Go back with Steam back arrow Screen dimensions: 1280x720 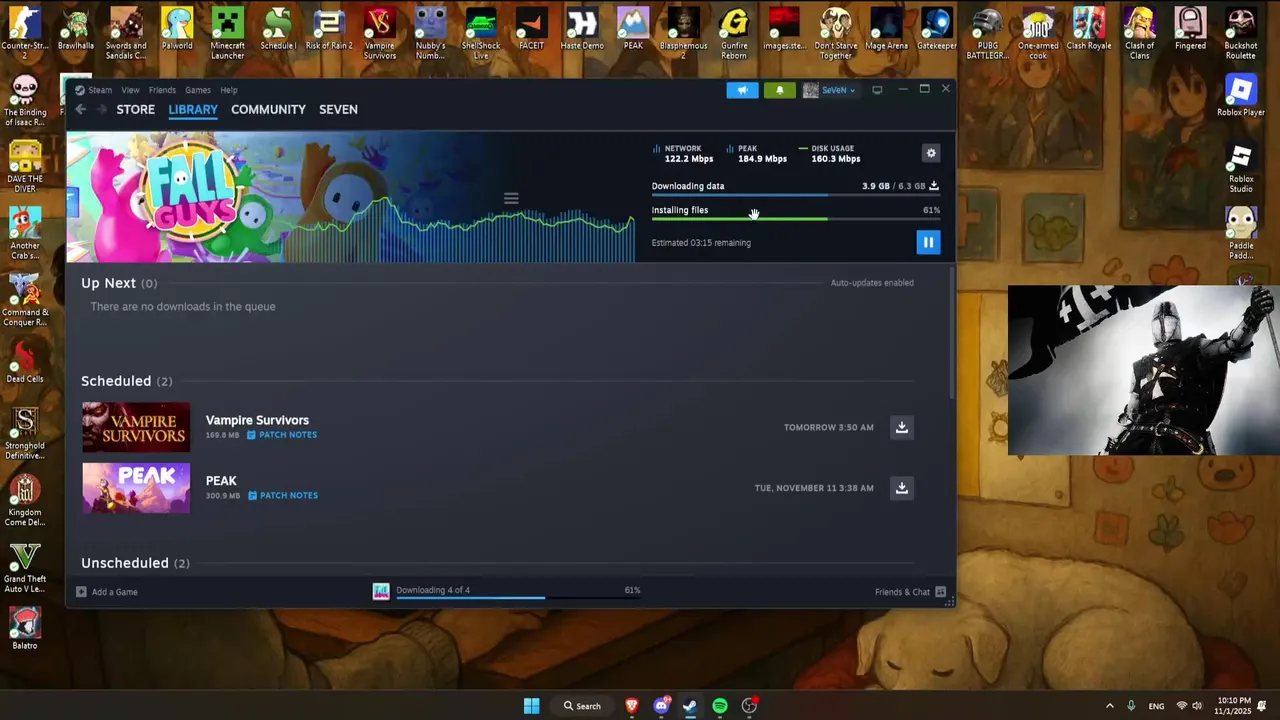pos(80,109)
